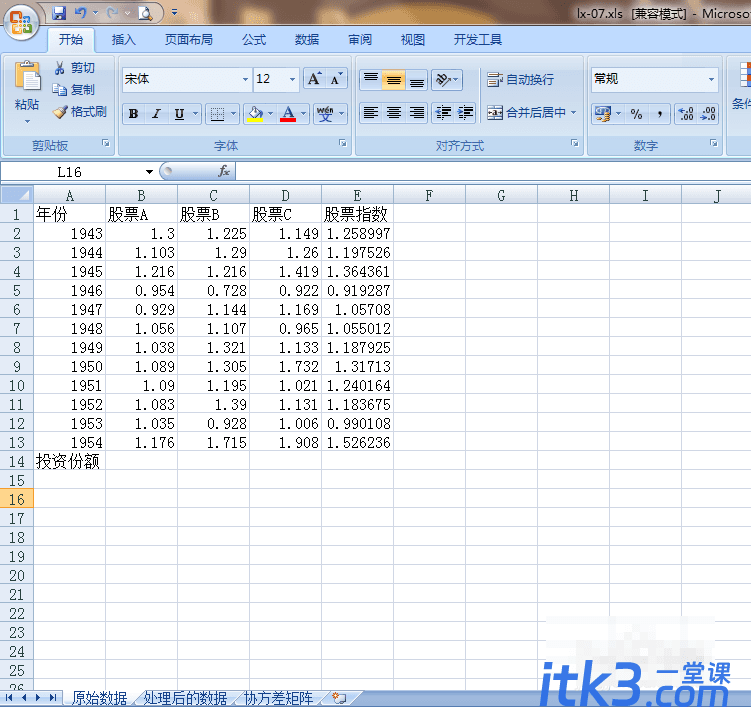Open Customize Quick Access Toolbar arrow

[x=174, y=12]
